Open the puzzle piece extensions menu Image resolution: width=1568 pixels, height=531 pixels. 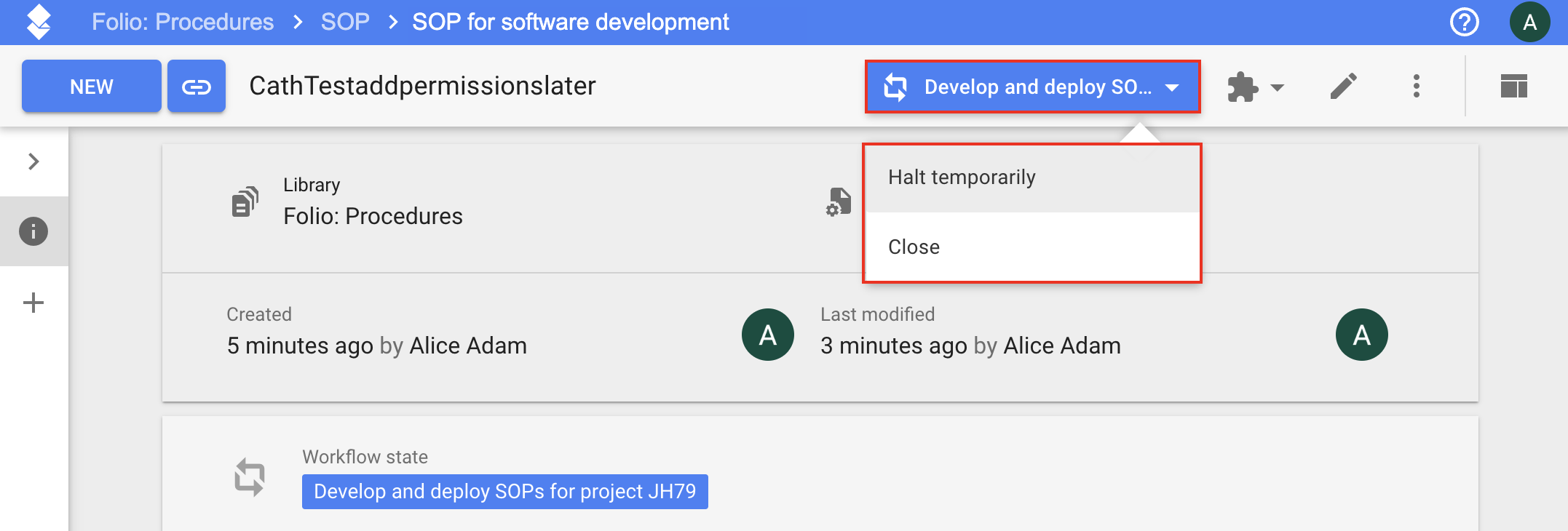pos(1256,87)
